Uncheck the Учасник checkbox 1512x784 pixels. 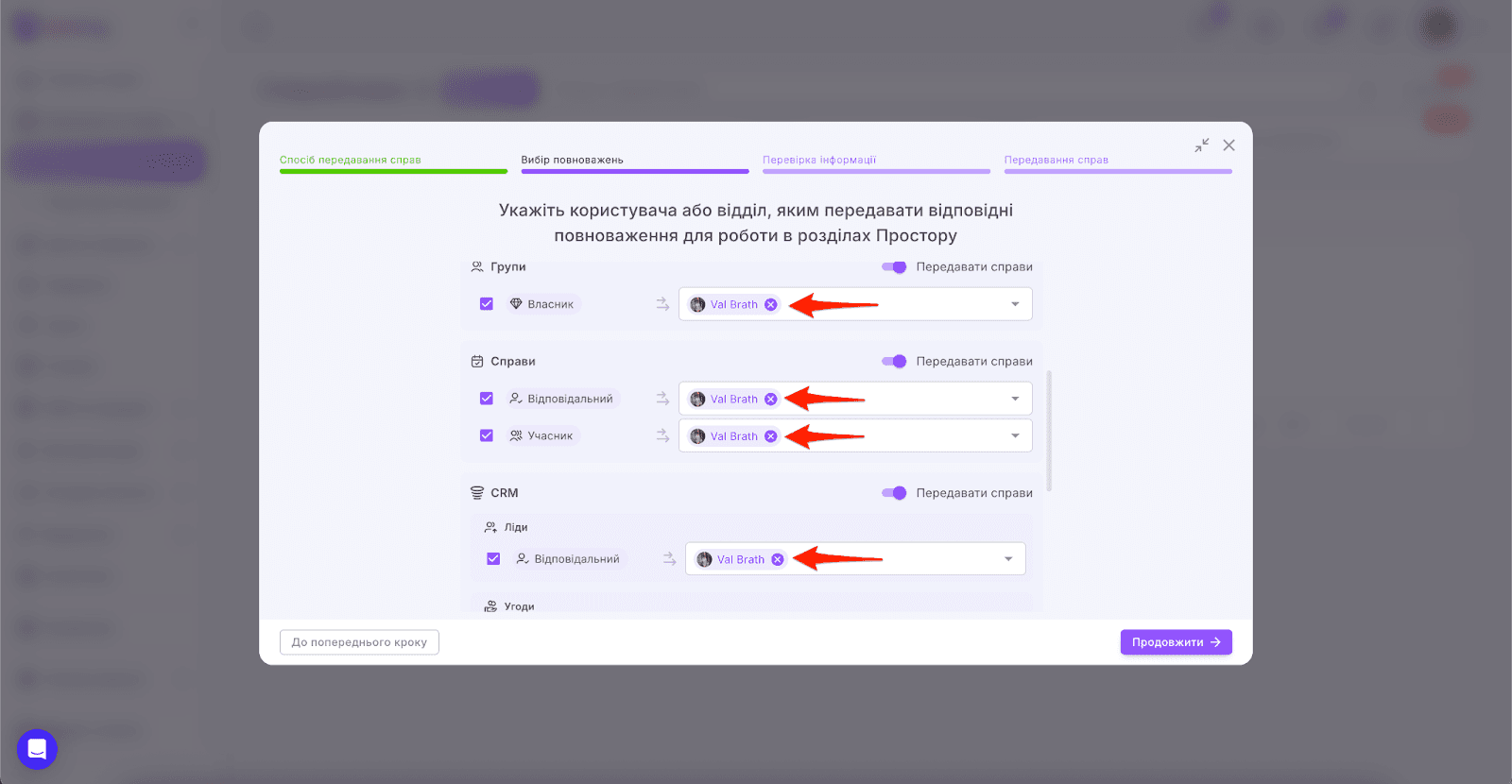coord(487,435)
